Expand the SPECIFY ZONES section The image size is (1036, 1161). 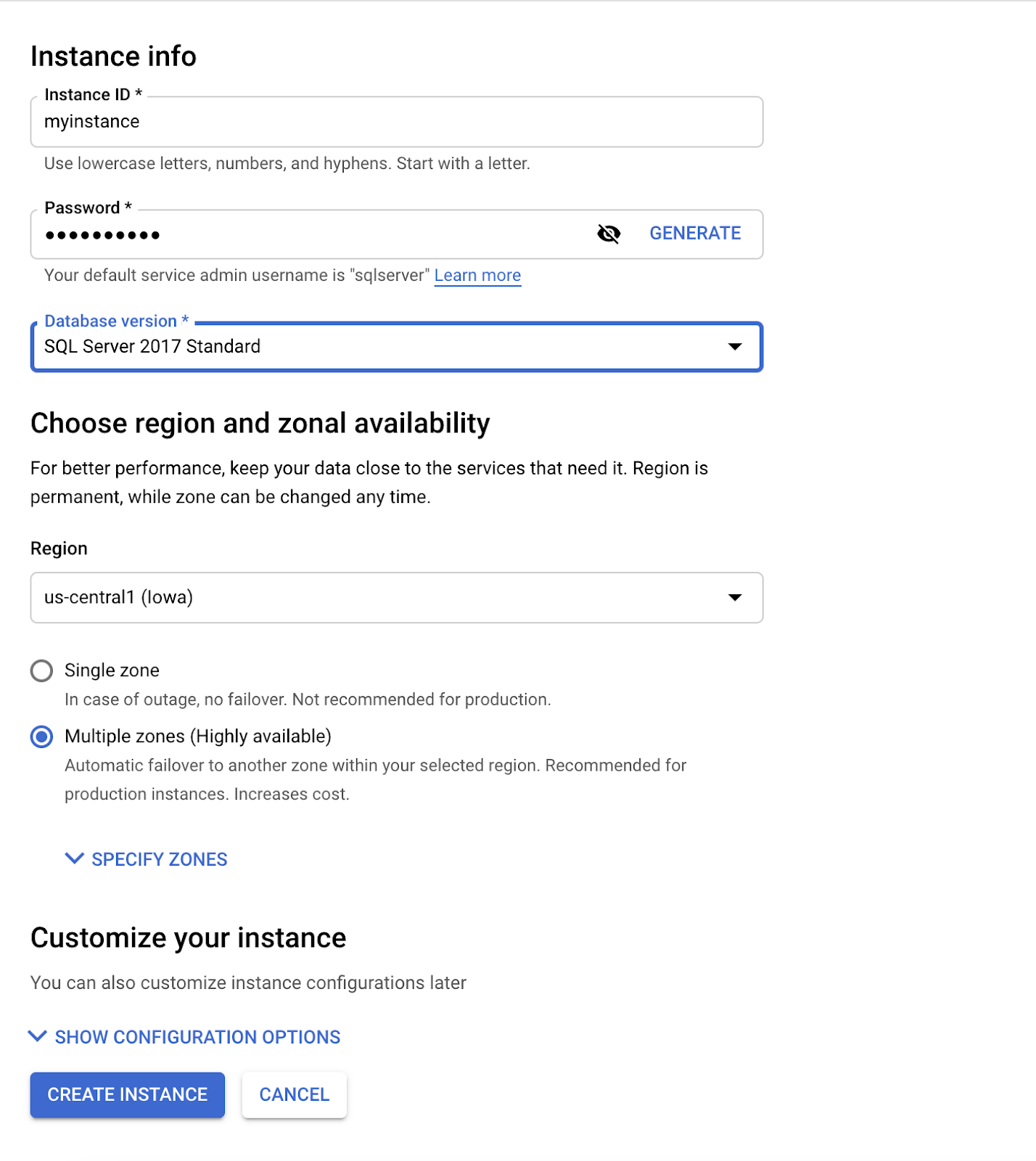[x=158, y=859]
